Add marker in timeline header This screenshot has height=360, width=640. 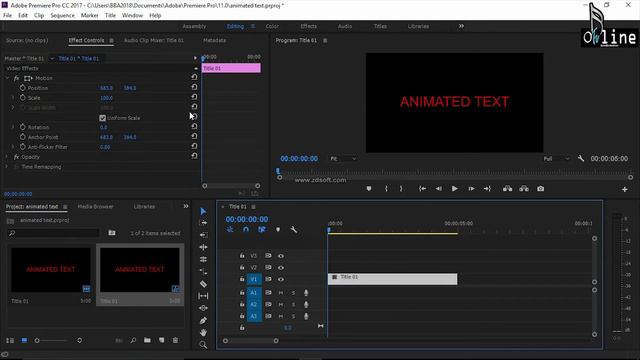point(278,230)
